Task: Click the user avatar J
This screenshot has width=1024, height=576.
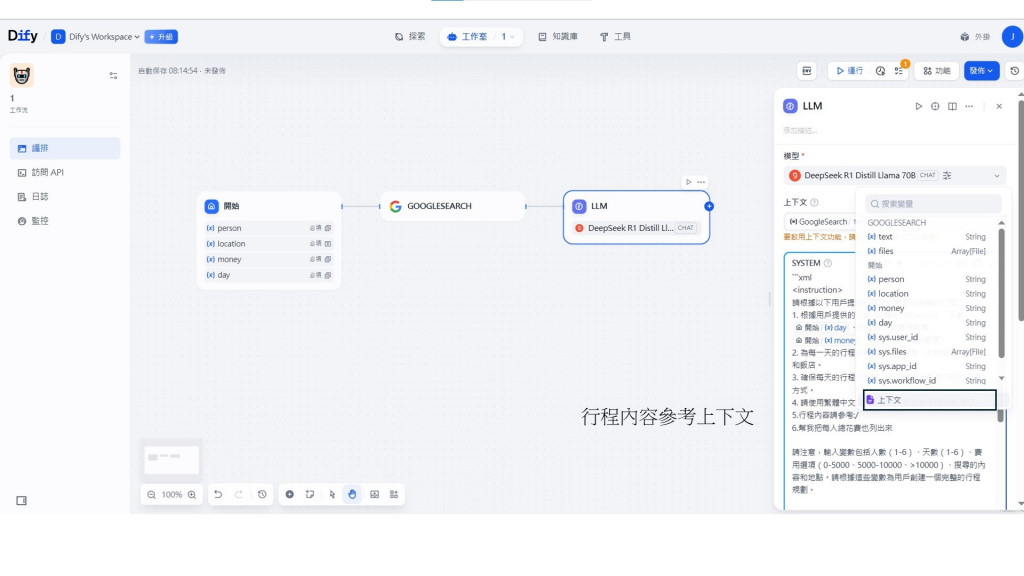Action: pos(1012,37)
